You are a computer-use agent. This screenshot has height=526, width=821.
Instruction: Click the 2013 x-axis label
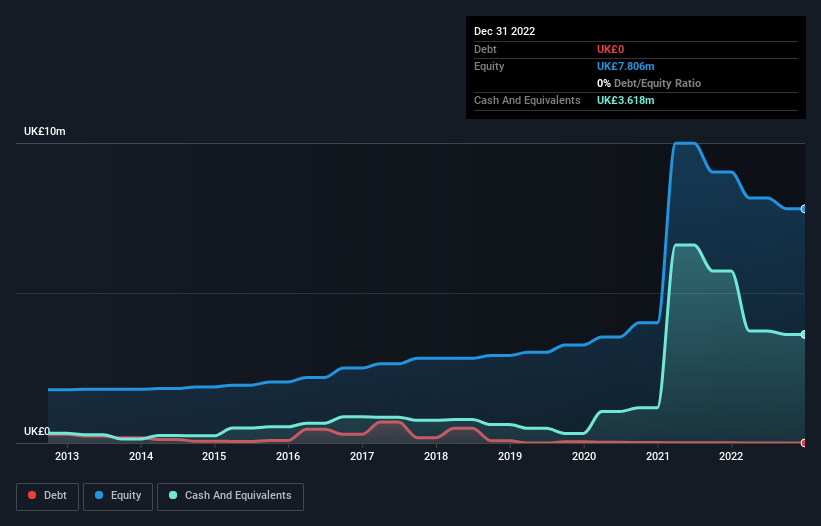coord(67,456)
